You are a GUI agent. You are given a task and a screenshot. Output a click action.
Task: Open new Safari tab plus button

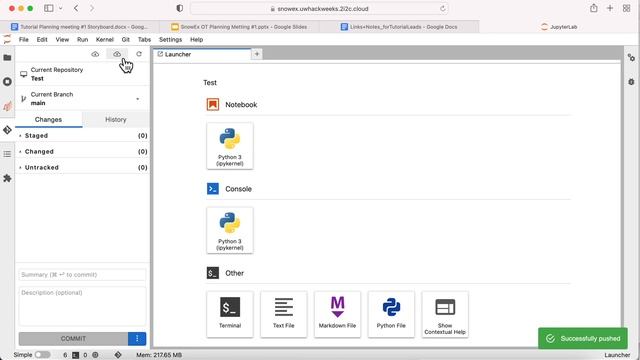[610, 8]
